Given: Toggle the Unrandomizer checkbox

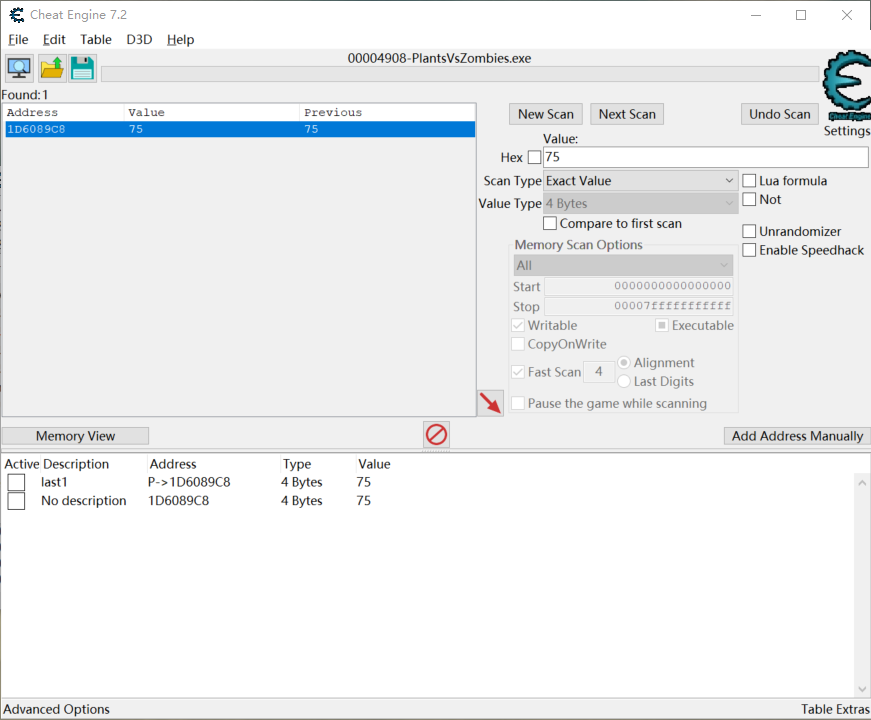Looking at the screenshot, I should [749, 231].
